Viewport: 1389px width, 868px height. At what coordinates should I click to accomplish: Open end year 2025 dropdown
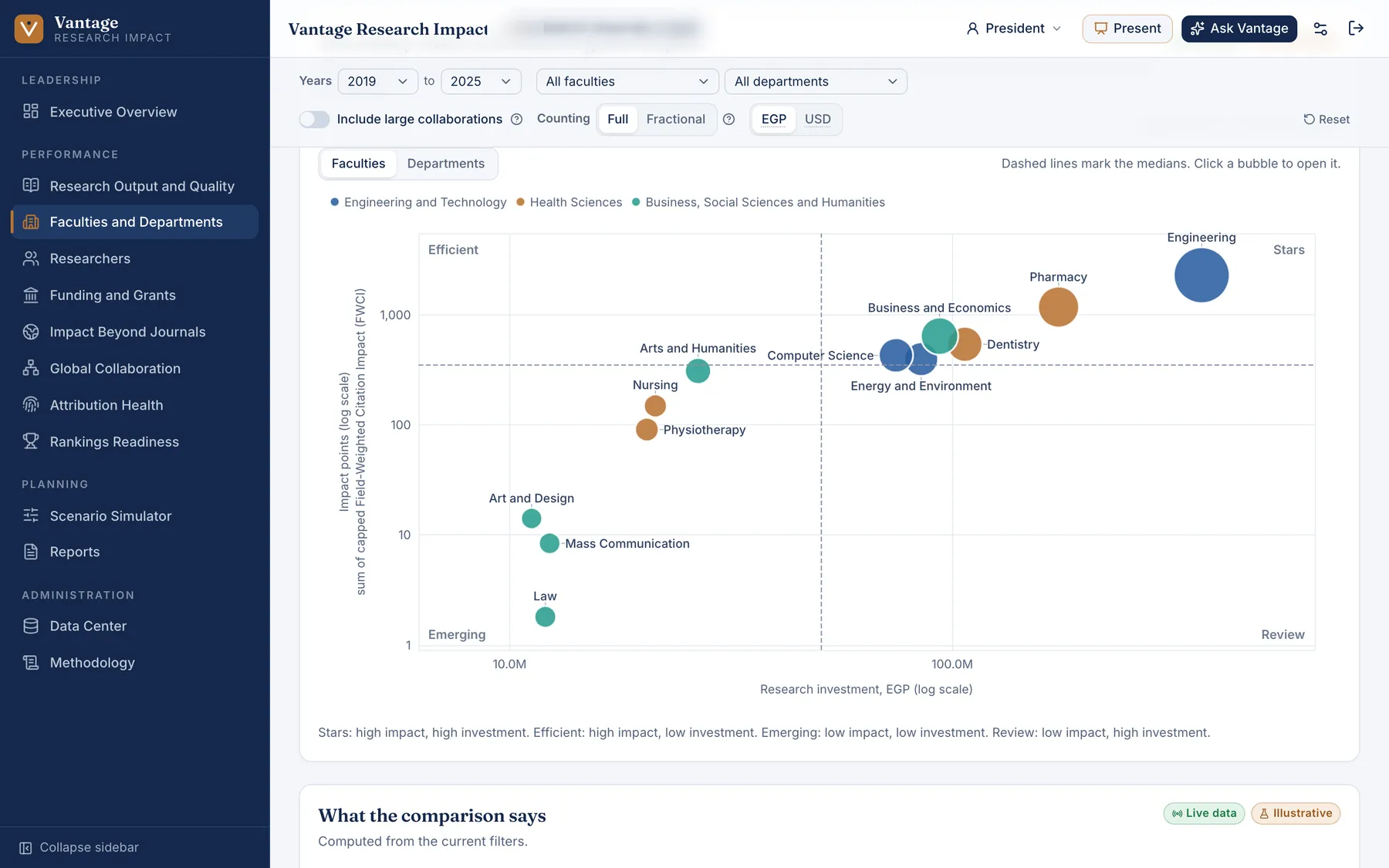point(481,81)
